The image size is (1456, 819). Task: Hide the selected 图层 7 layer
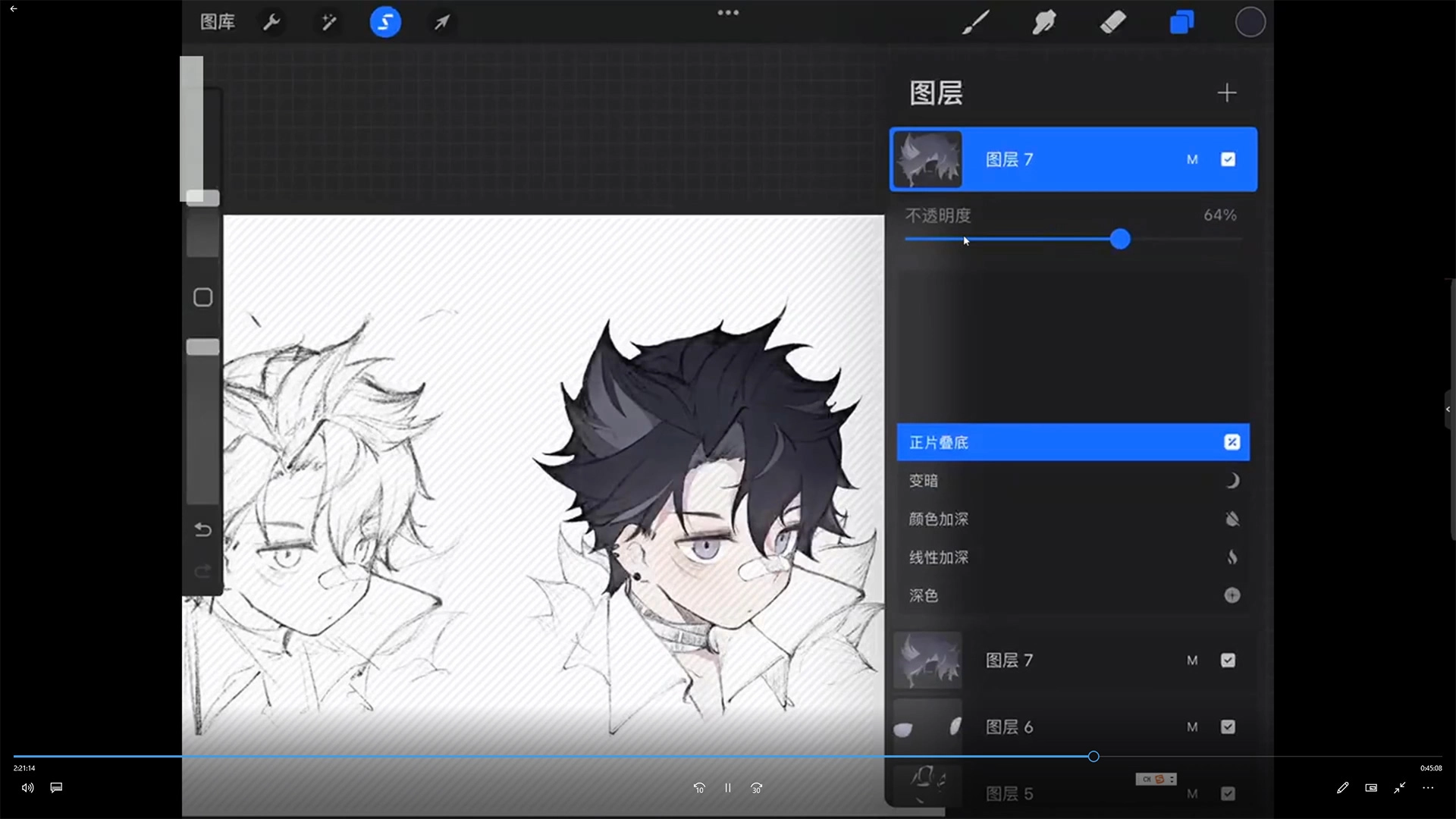(x=1228, y=159)
